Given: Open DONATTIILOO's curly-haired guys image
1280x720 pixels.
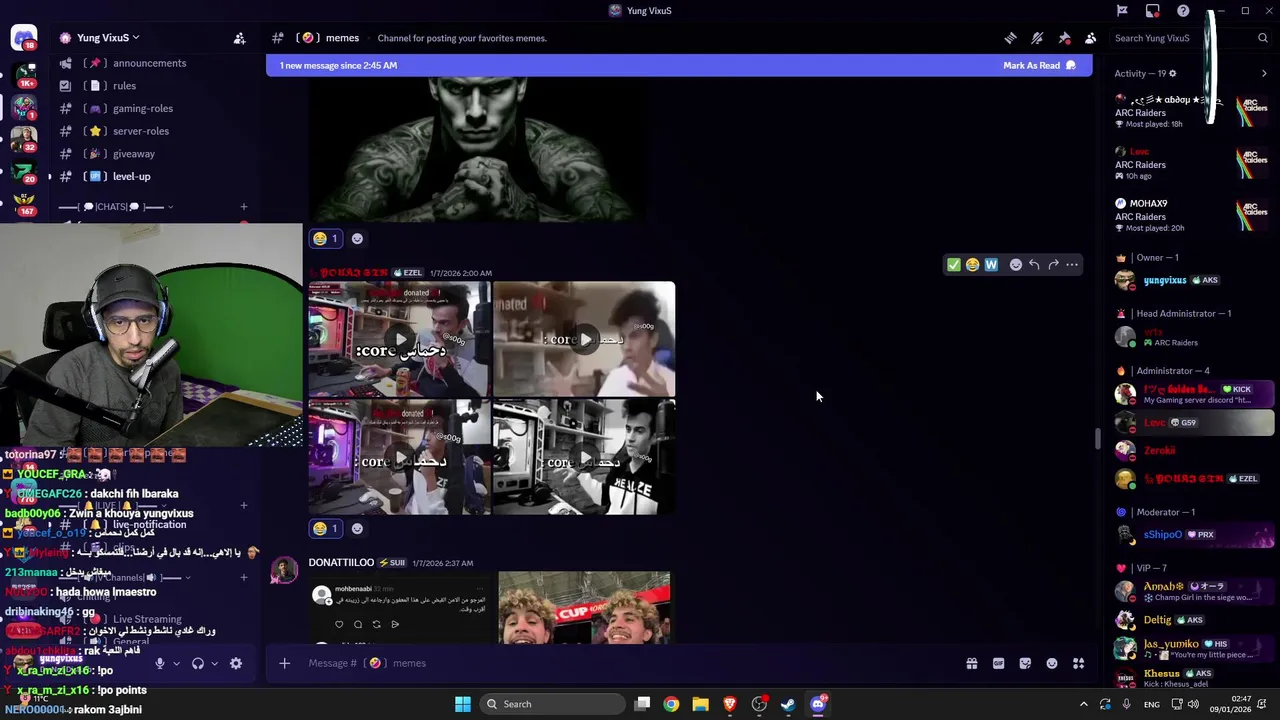Looking at the screenshot, I should click(x=584, y=608).
